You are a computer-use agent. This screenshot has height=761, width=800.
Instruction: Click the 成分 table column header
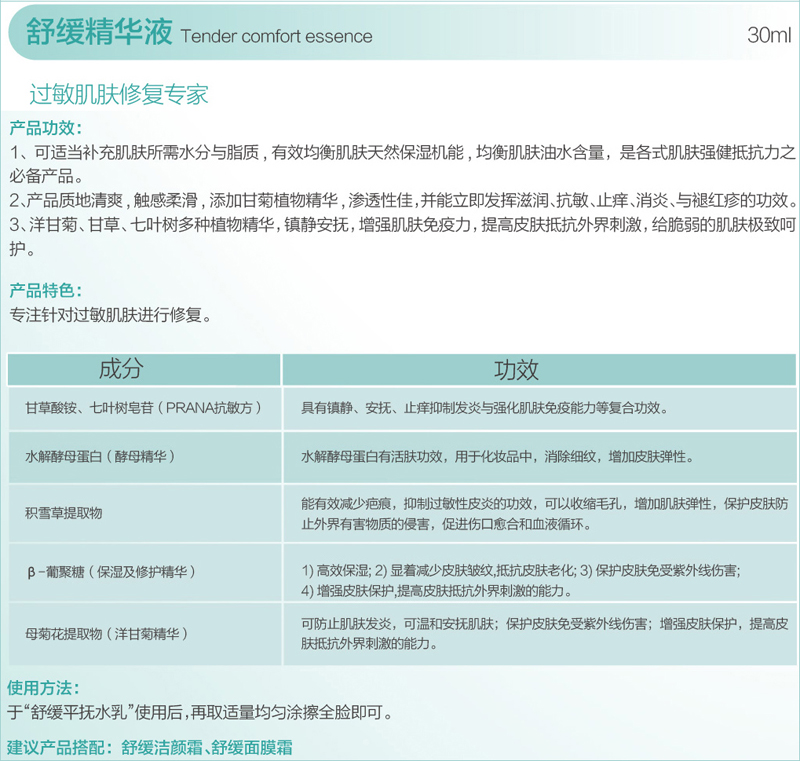(121, 369)
